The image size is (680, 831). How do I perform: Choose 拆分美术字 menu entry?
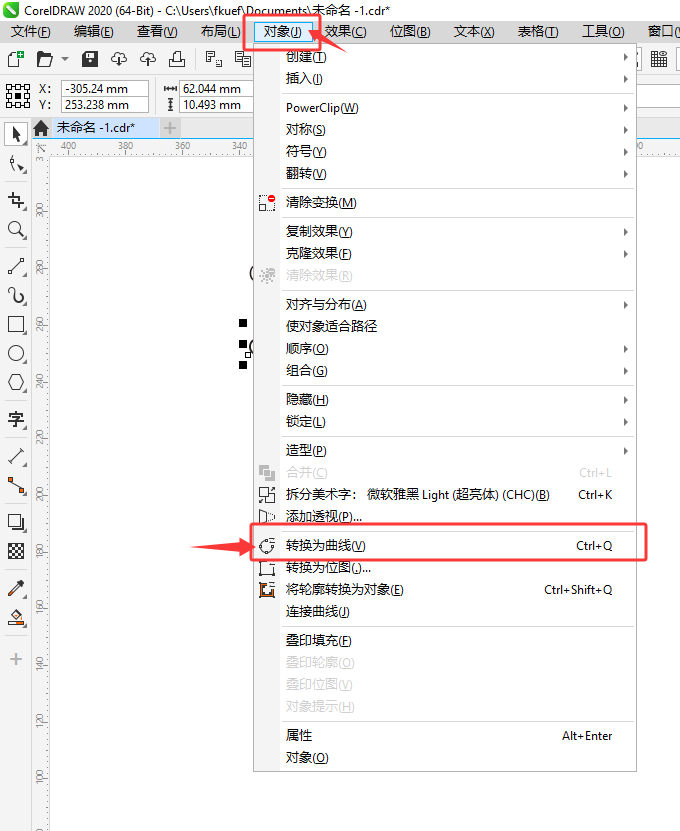click(445, 495)
